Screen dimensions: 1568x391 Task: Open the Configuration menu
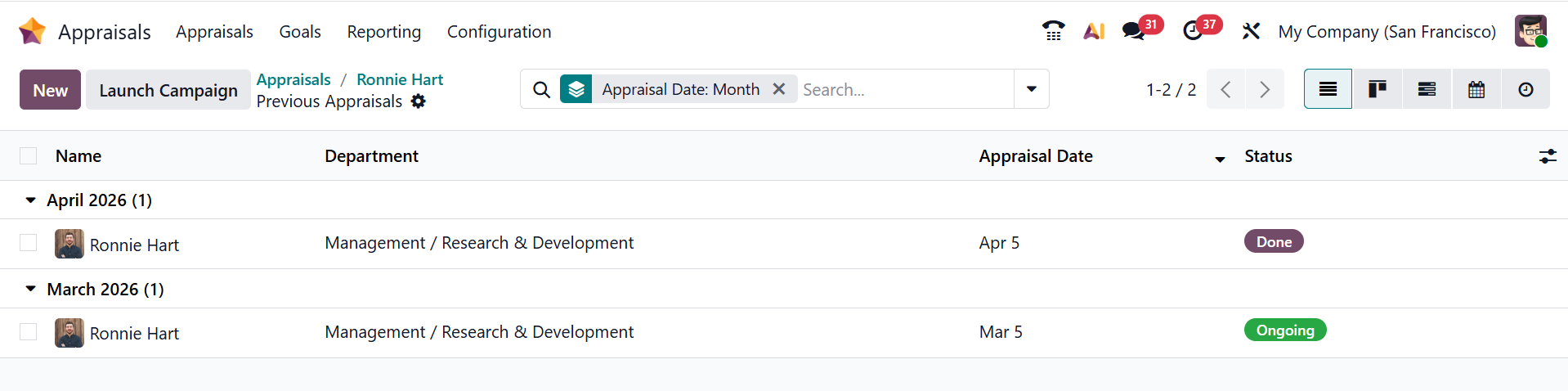tap(499, 32)
